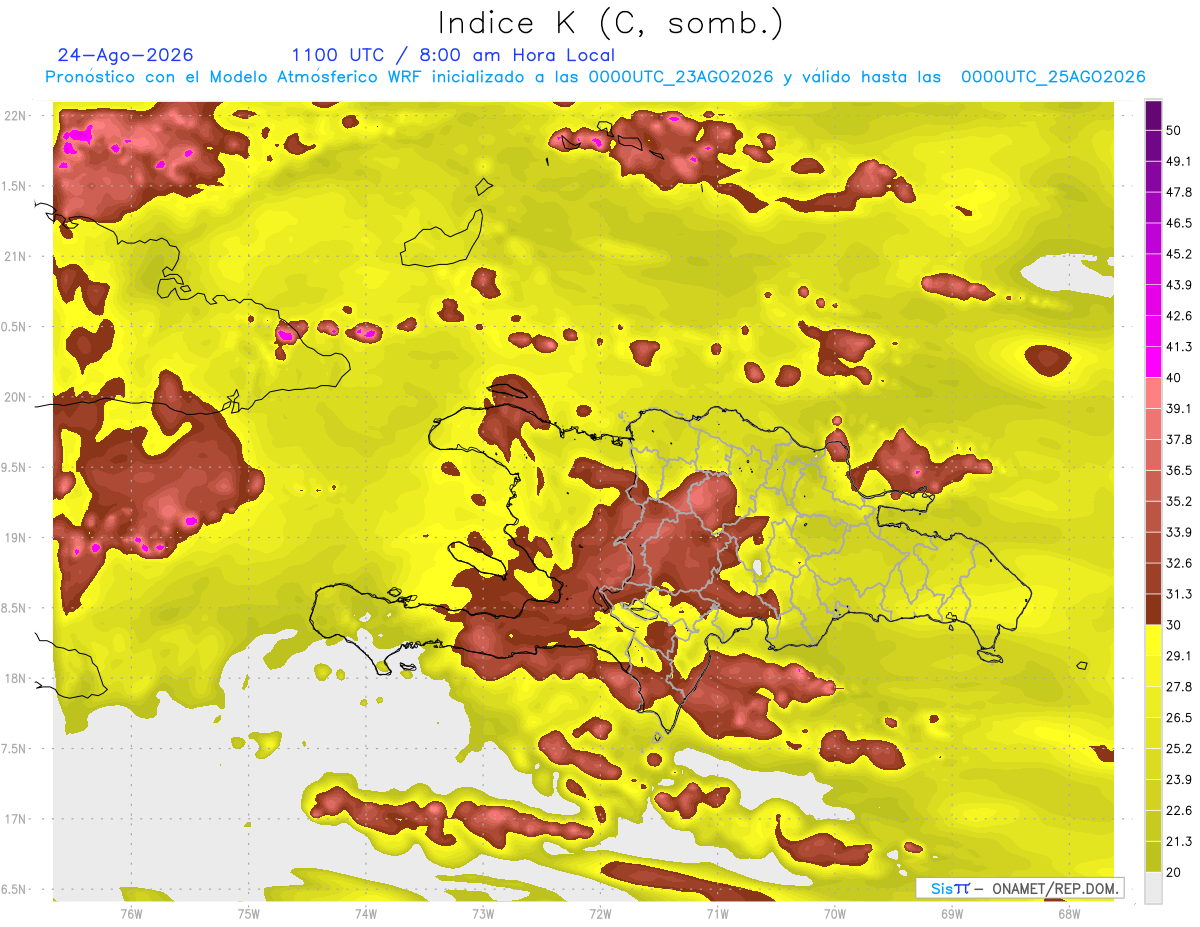This screenshot has height=927, width=1200.
Task: Click the colorbar value '45.2'
Action: click(1179, 254)
